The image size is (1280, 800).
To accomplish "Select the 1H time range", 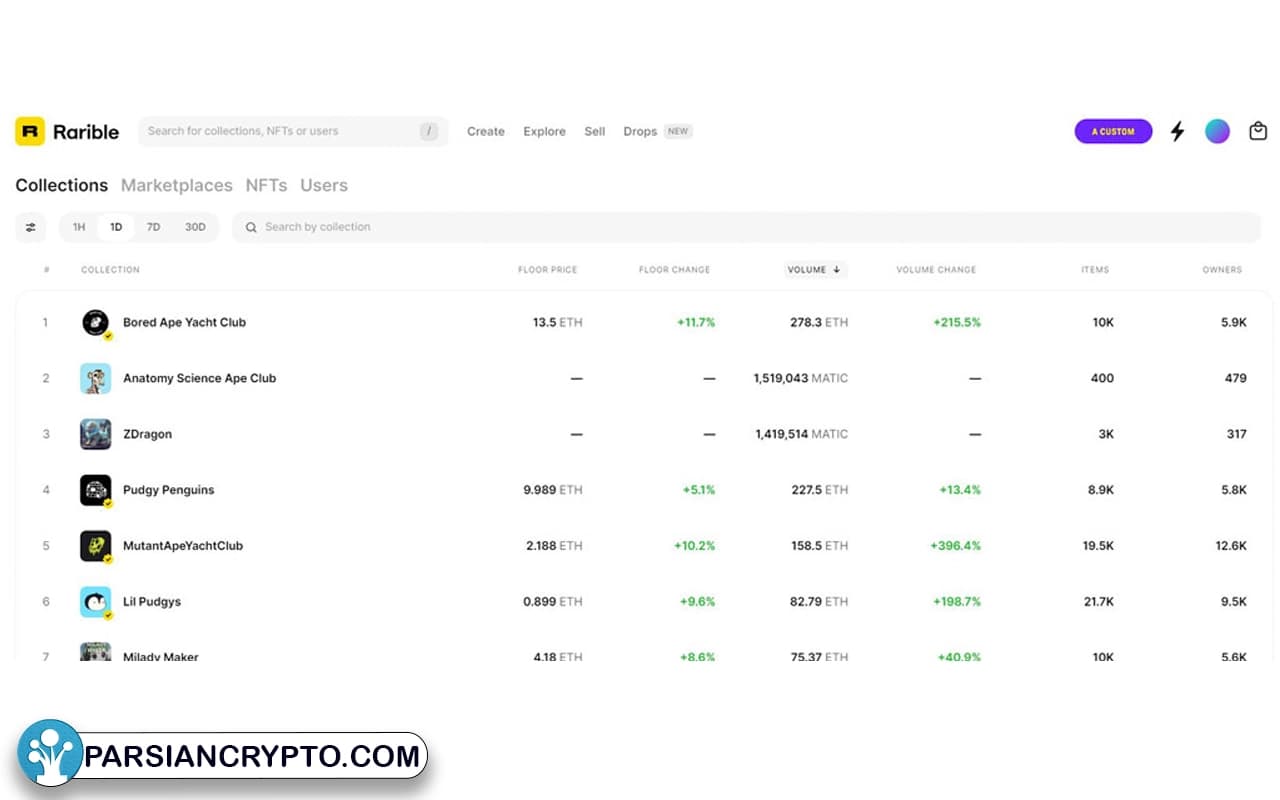I will (x=79, y=227).
